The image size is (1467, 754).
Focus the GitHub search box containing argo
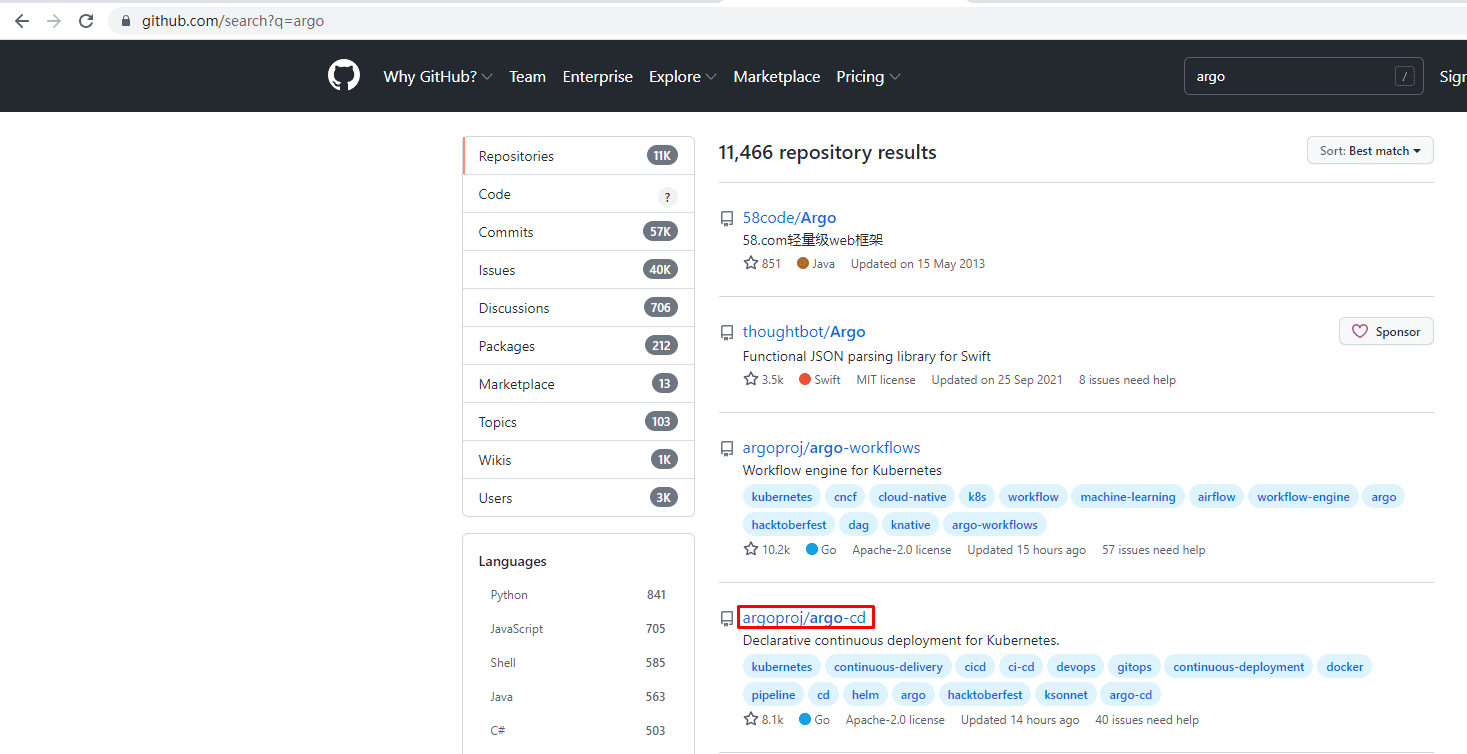pyautogui.click(x=1304, y=76)
